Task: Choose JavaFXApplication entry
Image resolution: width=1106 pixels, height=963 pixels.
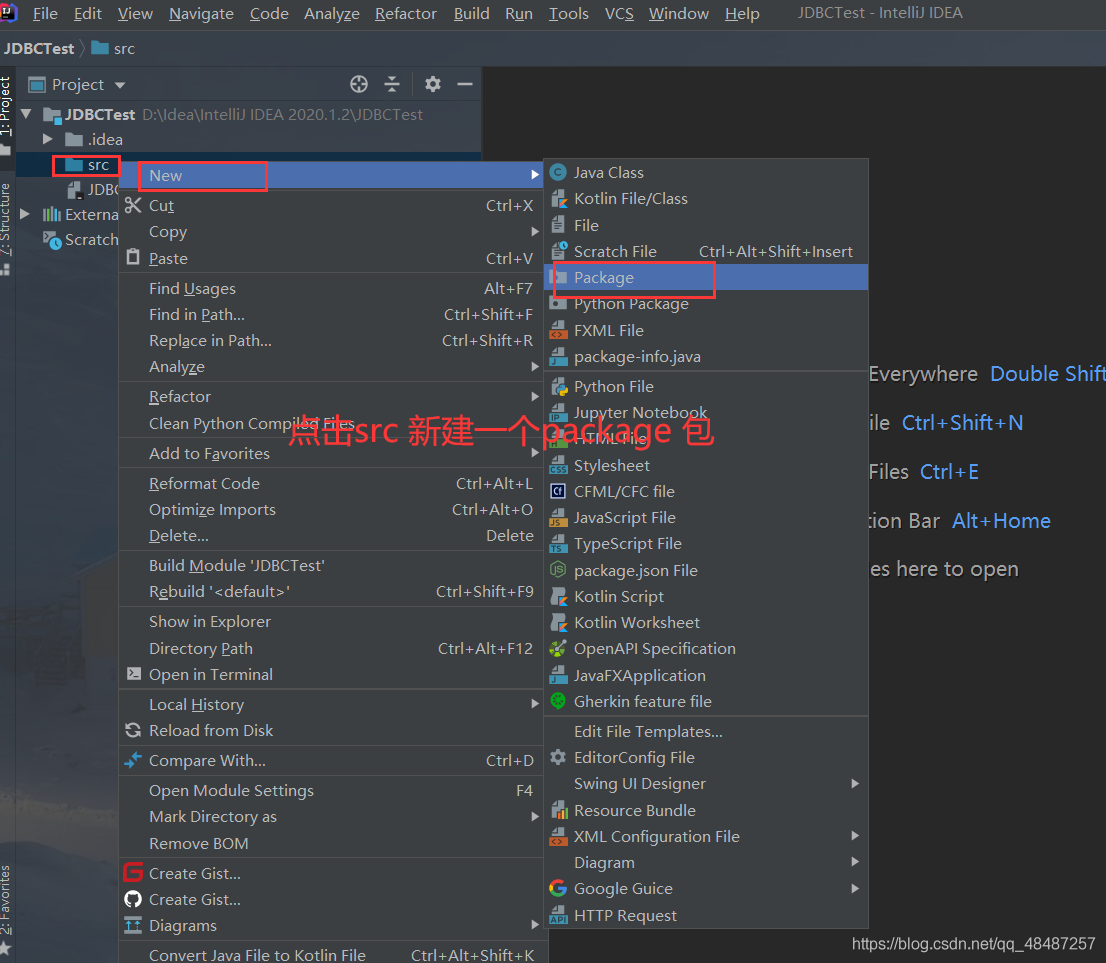Action: 706,675
